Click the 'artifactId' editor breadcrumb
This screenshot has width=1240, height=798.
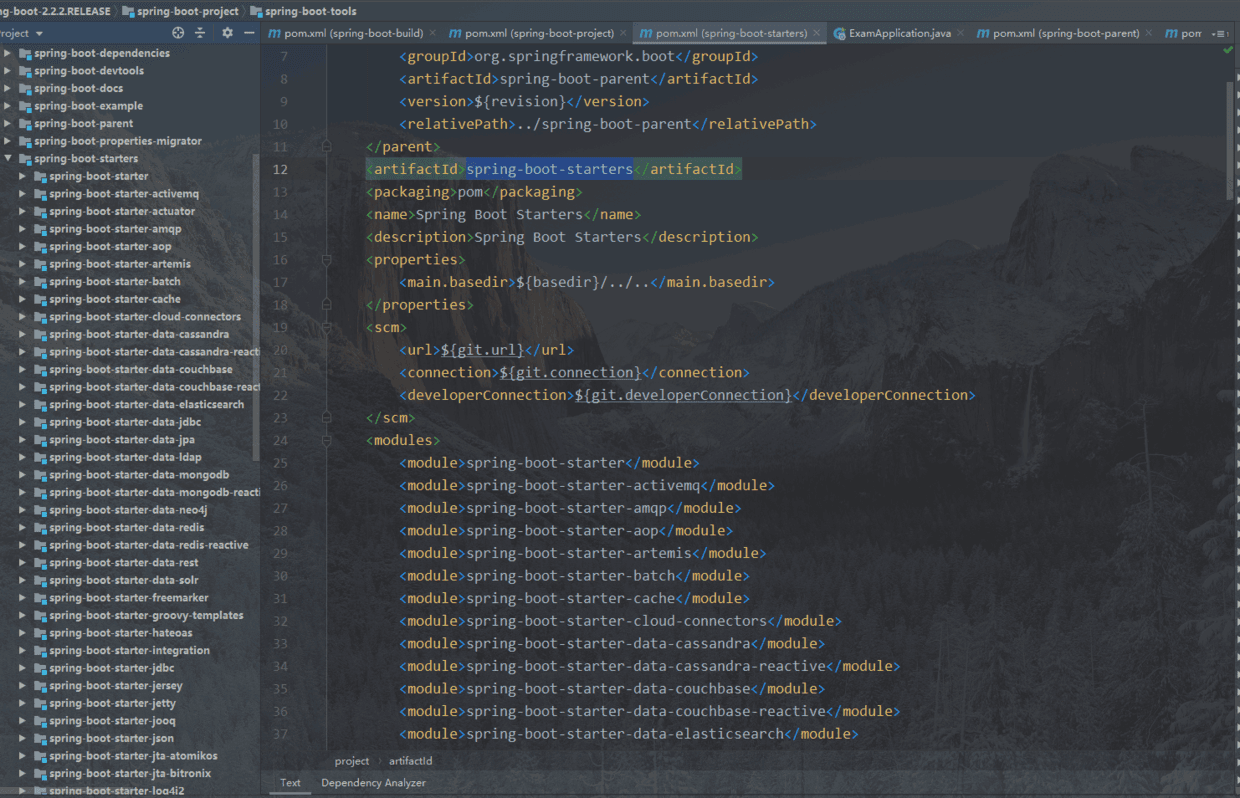[410, 761]
